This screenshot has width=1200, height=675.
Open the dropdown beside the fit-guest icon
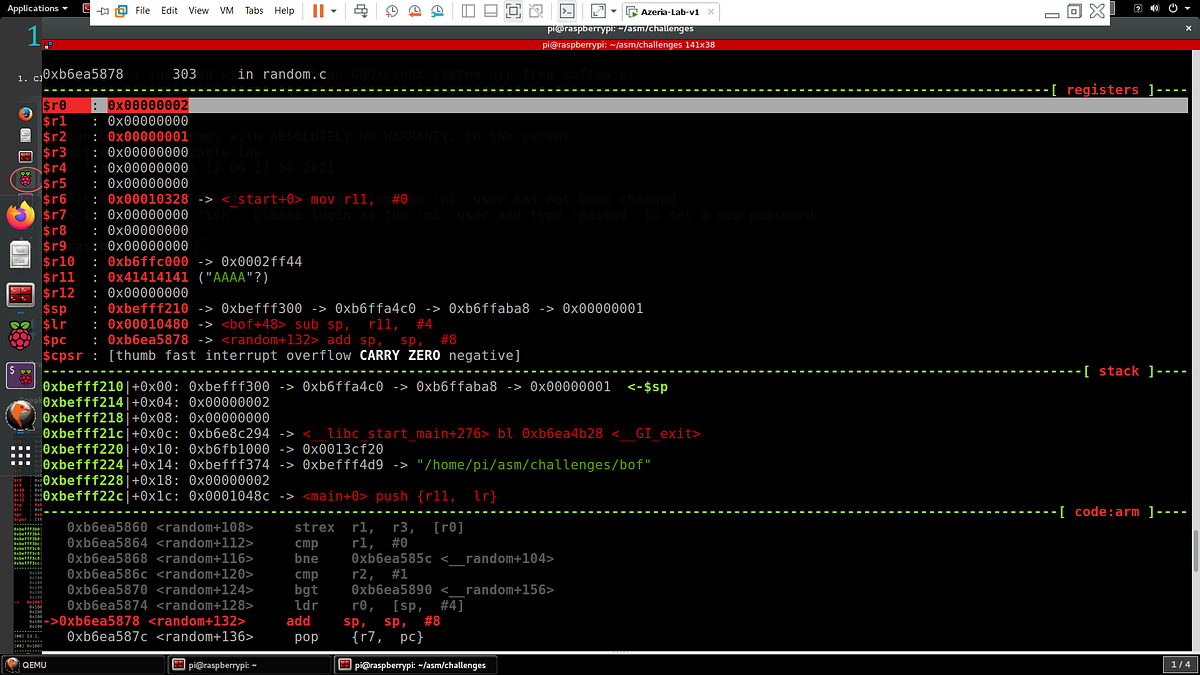(613, 10)
